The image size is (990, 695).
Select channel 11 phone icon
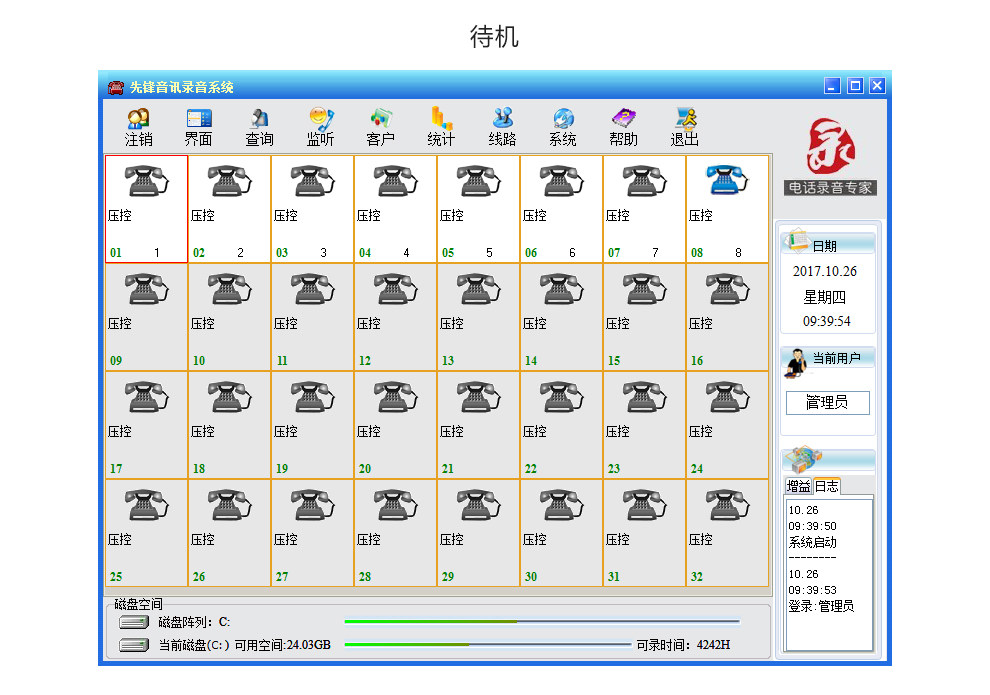(313, 289)
